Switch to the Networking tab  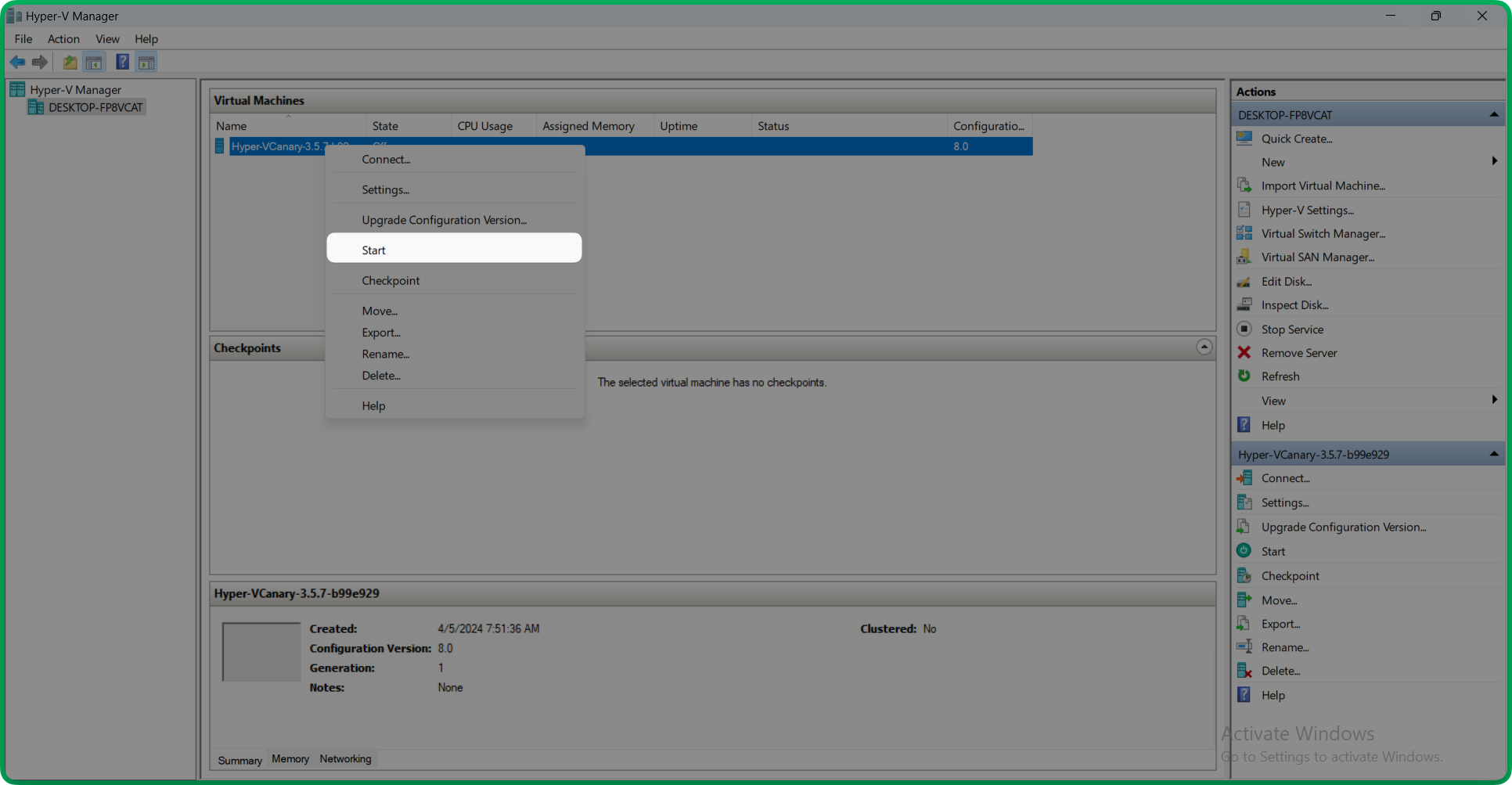[345, 758]
